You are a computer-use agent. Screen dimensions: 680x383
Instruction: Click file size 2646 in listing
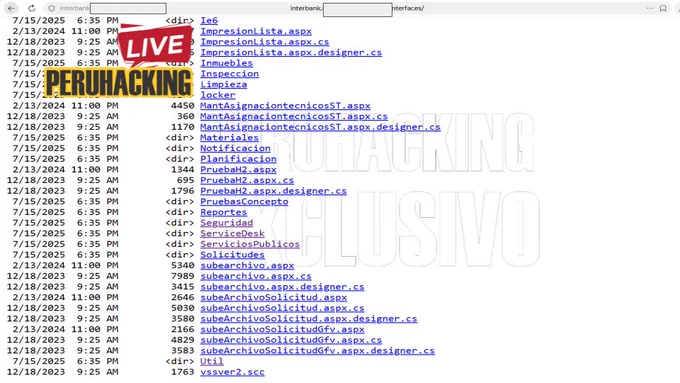coord(183,297)
